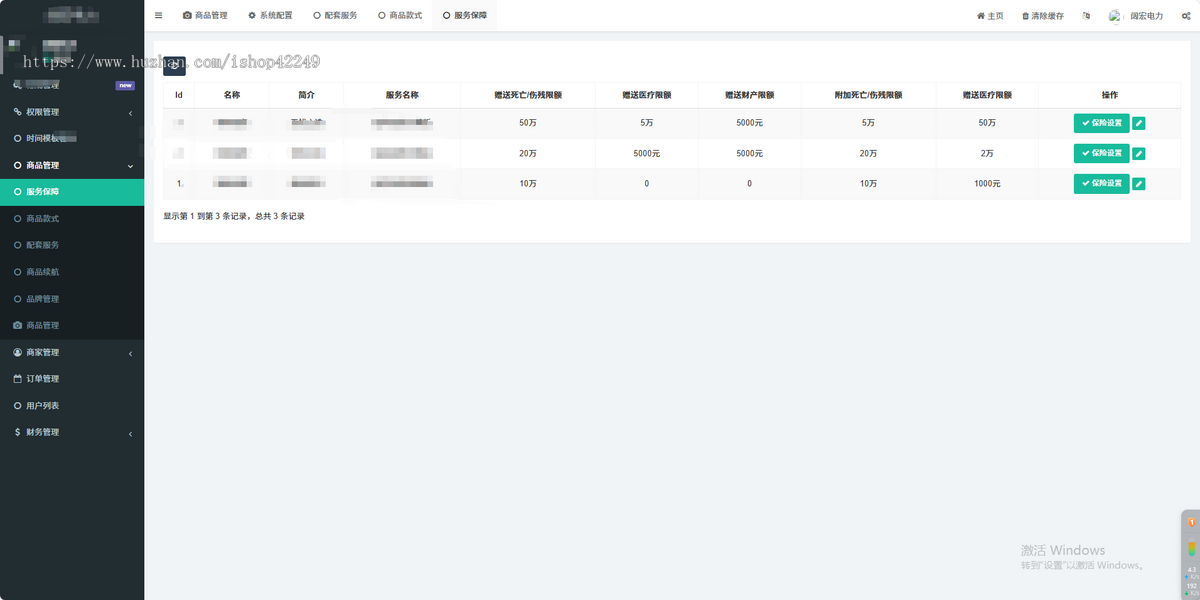Click the 1000元 cell in the table
Screen dimensions: 1200x600
coord(987,184)
